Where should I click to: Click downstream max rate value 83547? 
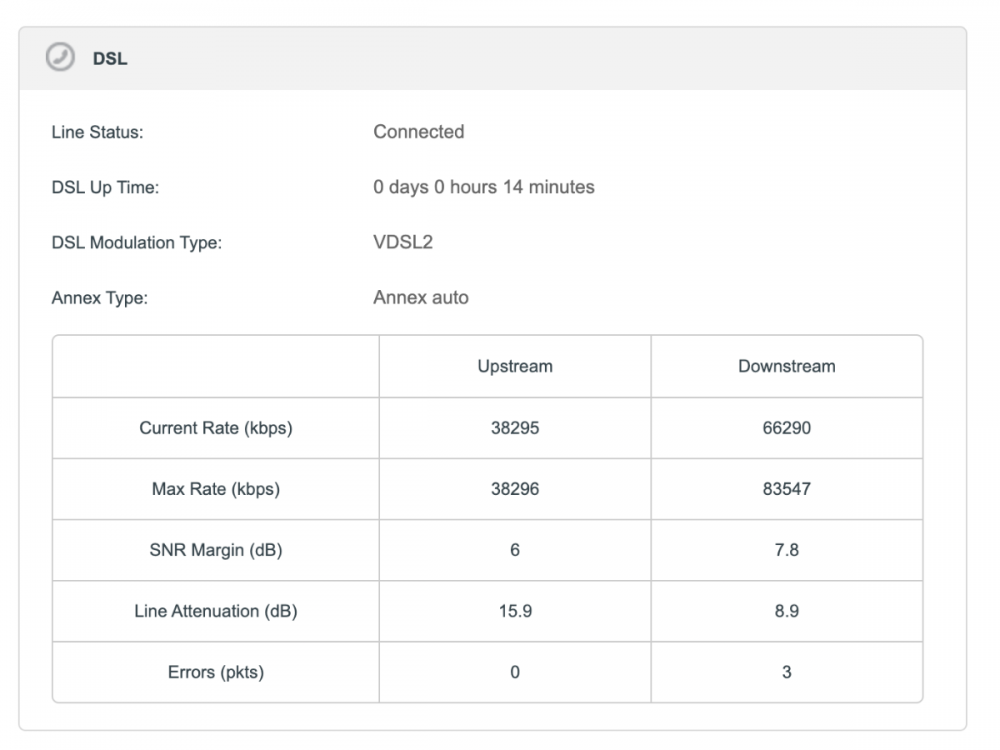786,489
